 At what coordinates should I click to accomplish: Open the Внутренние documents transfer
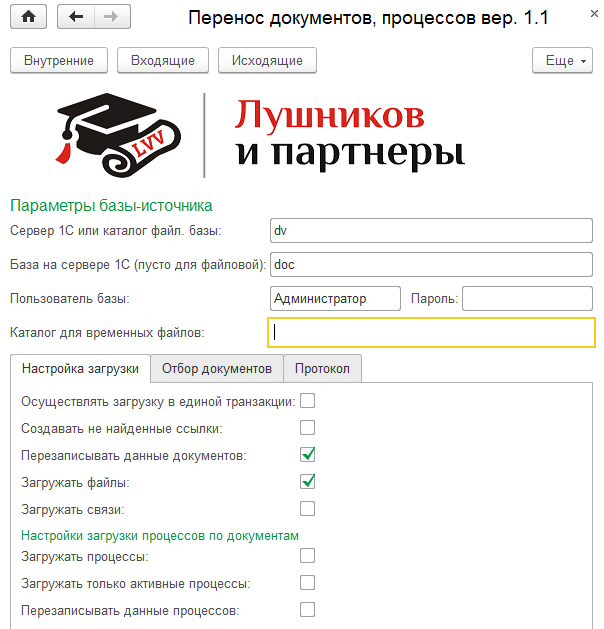59,61
